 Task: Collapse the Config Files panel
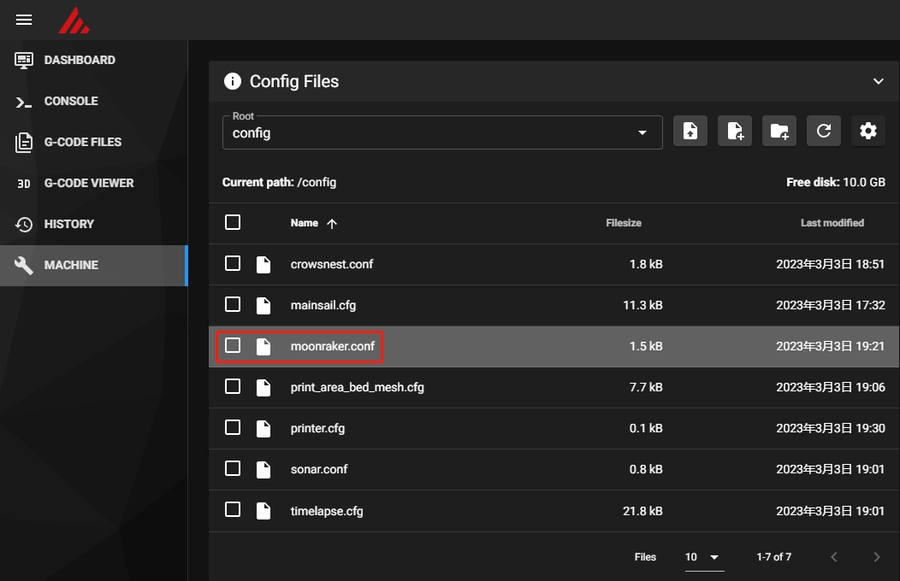[x=878, y=81]
